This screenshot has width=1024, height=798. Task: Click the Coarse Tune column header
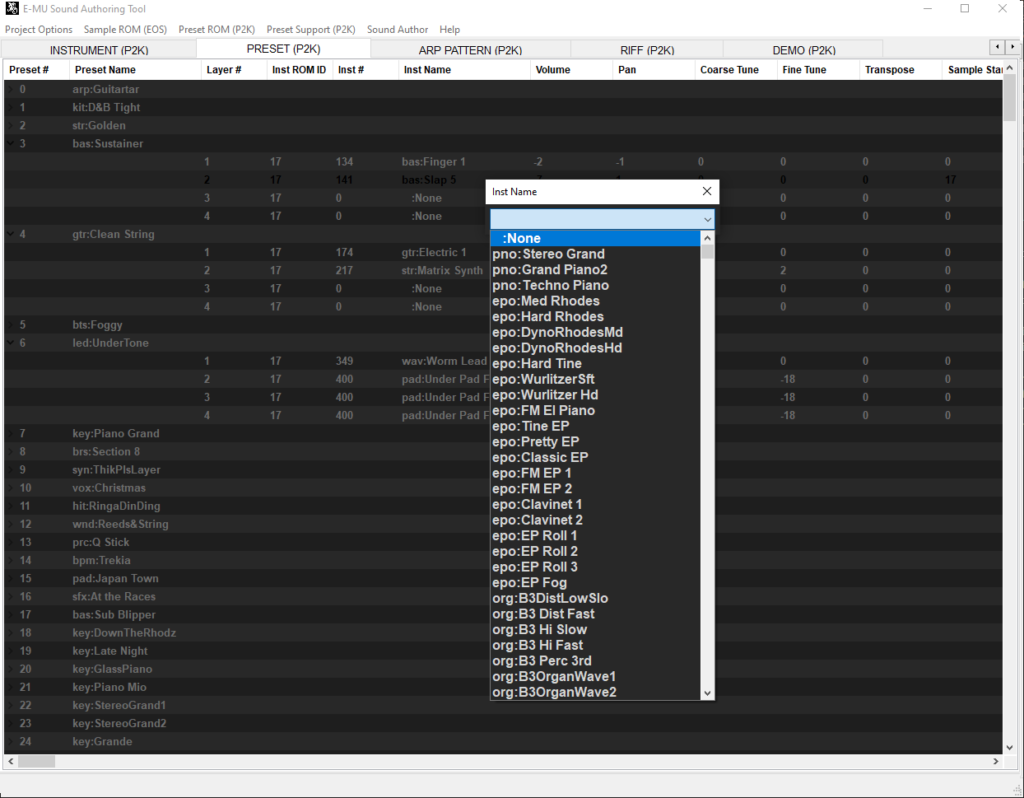tap(736, 70)
